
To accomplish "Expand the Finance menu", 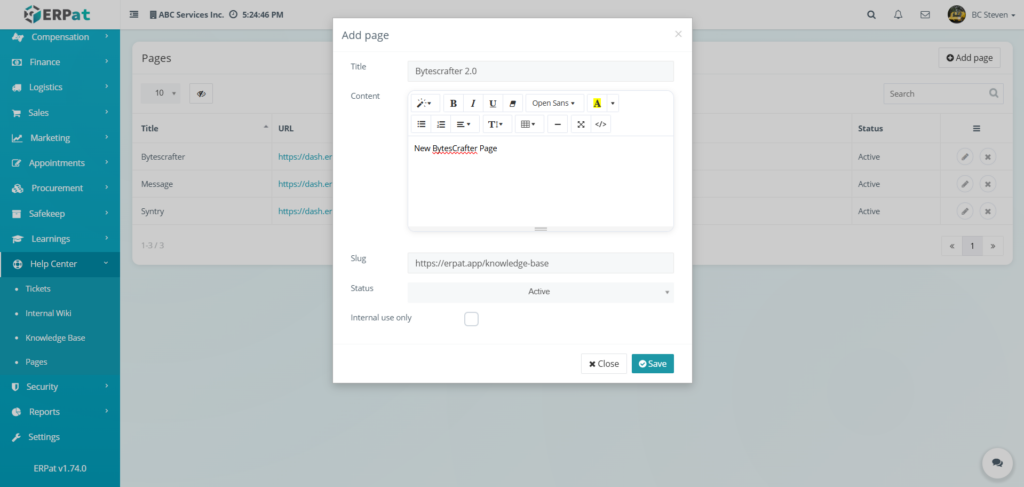I will pos(60,62).
